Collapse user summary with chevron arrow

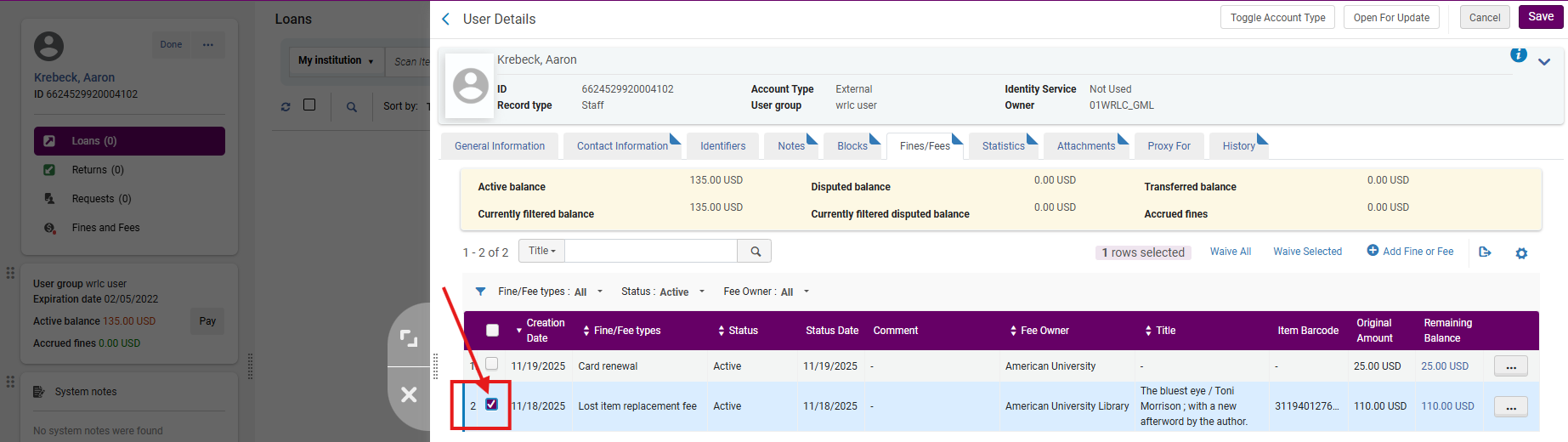point(1544,62)
